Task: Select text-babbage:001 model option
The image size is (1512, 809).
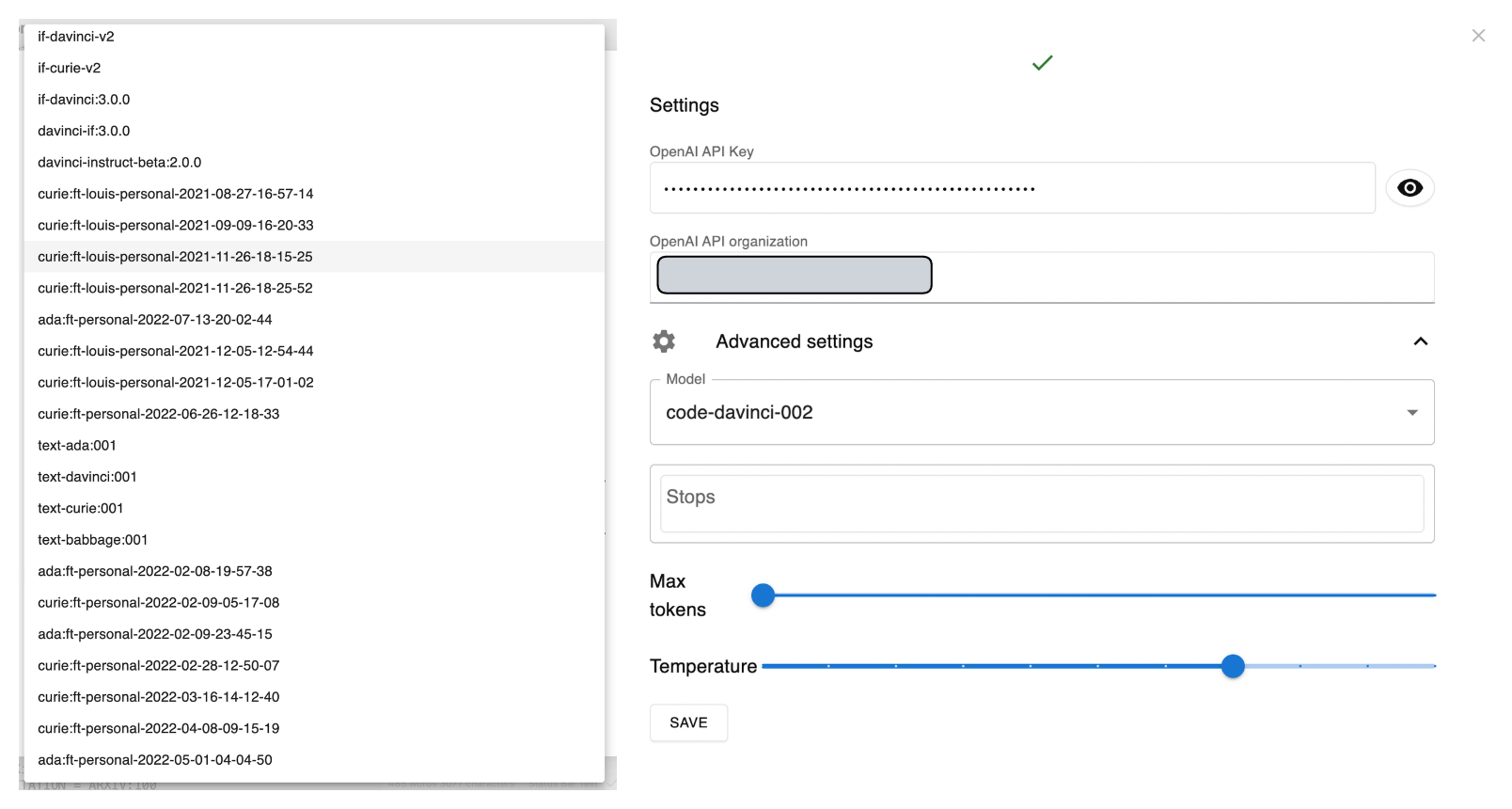Action: tap(314, 540)
